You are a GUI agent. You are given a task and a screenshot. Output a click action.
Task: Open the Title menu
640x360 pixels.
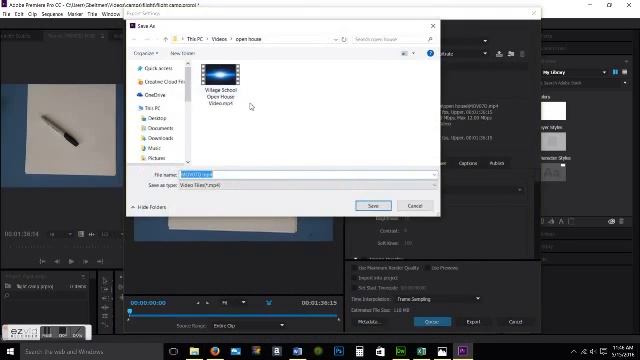(x=92, y=14)
